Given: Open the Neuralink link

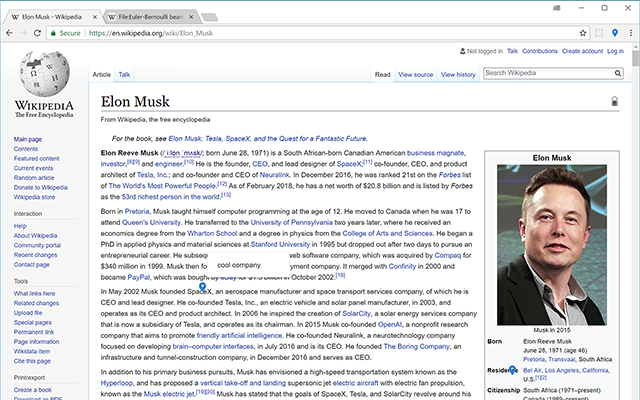Looking at the screenshot, I should pyautogui.click(x=274, y=175).
